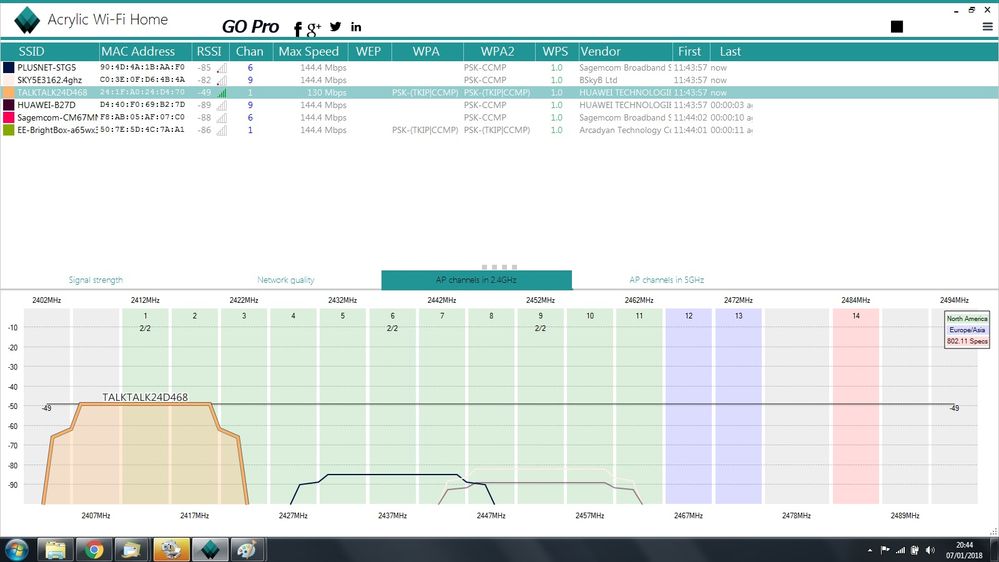Click 802.11 Specs legend entry

[x=967, y=342]
